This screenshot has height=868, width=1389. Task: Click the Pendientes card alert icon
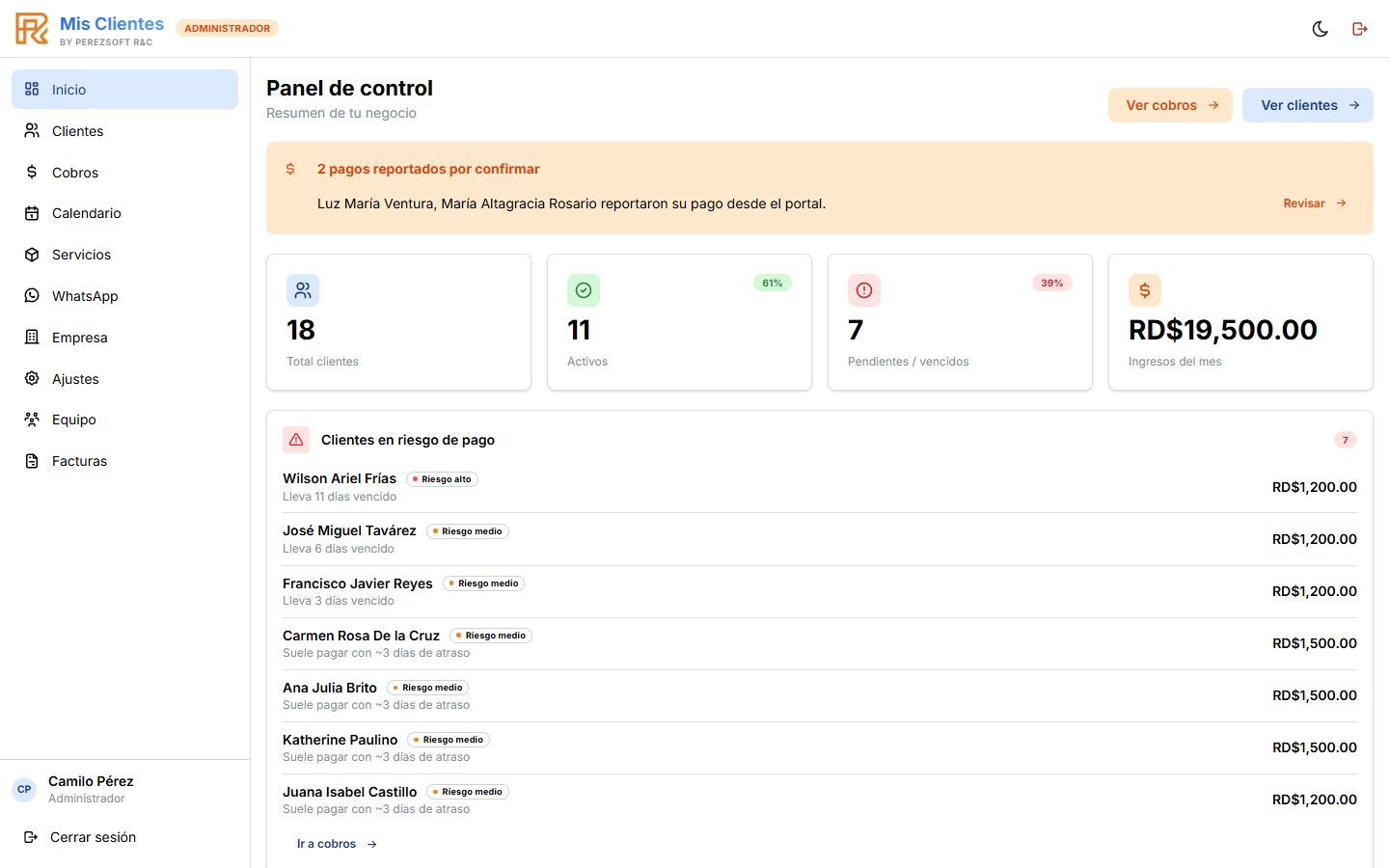(x=864, y=290)
